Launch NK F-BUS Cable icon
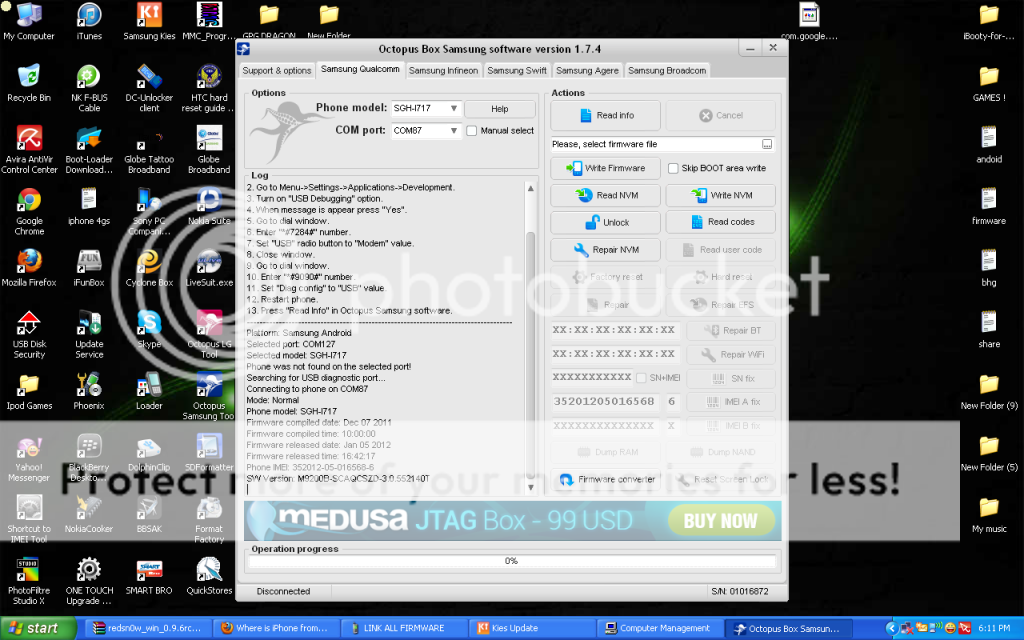This screenshot has width=1024, height=640. pos(89,88)
